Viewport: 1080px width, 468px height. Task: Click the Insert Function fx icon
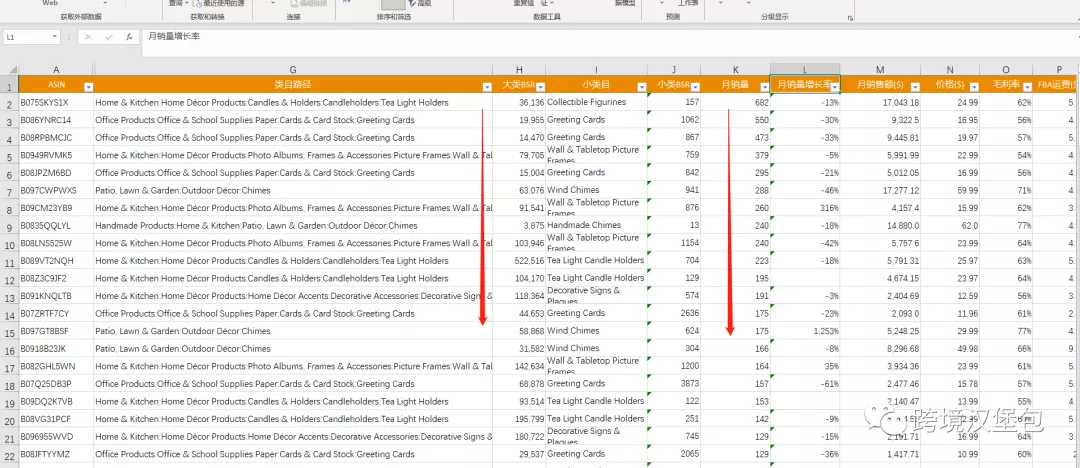(x=129, y=37)
